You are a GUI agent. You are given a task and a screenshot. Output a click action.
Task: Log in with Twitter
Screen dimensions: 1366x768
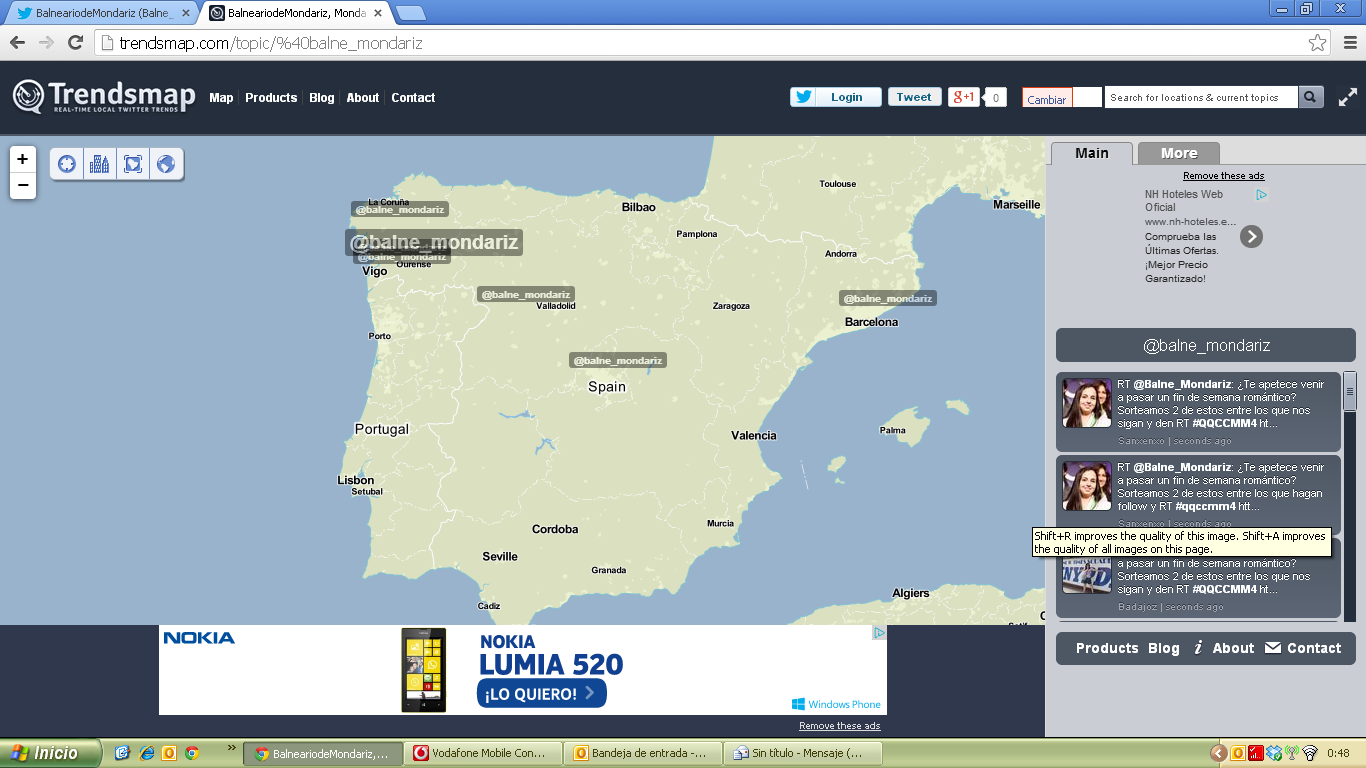pyautogui.click(x=835, y=97)
